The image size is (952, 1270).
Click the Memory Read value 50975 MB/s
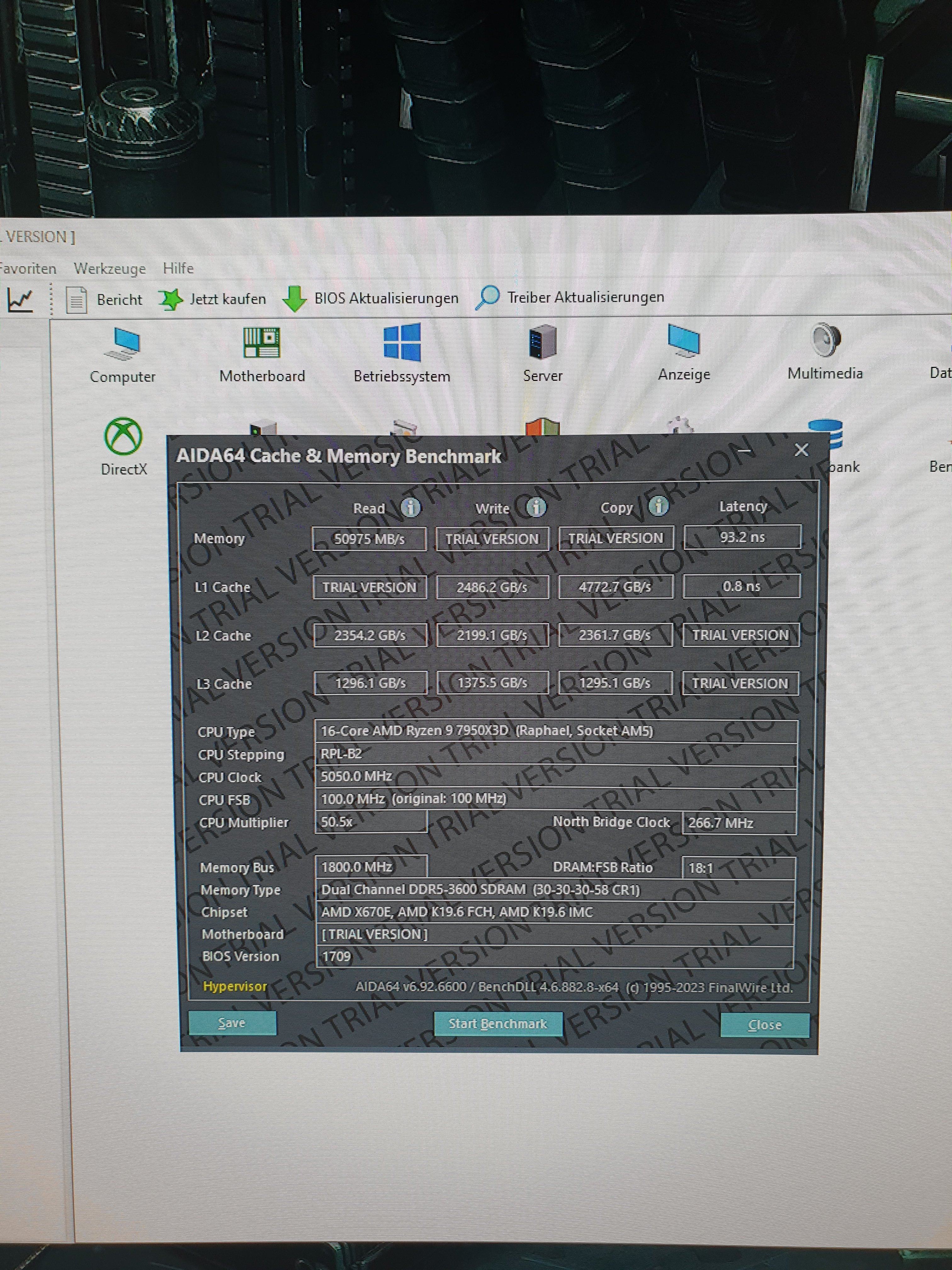pyautogui.click(x=369, y=539)
